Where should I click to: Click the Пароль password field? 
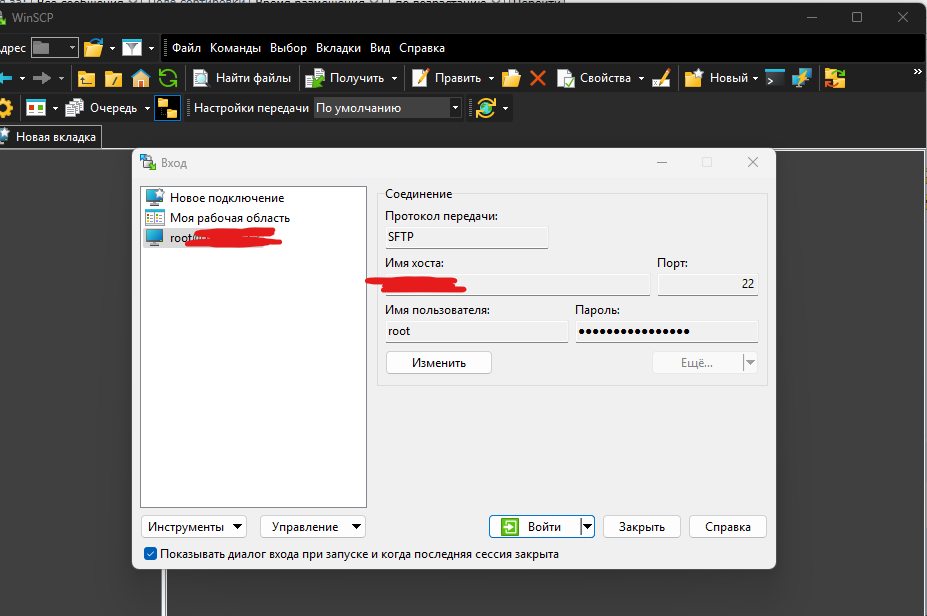(x=666, y=331)
